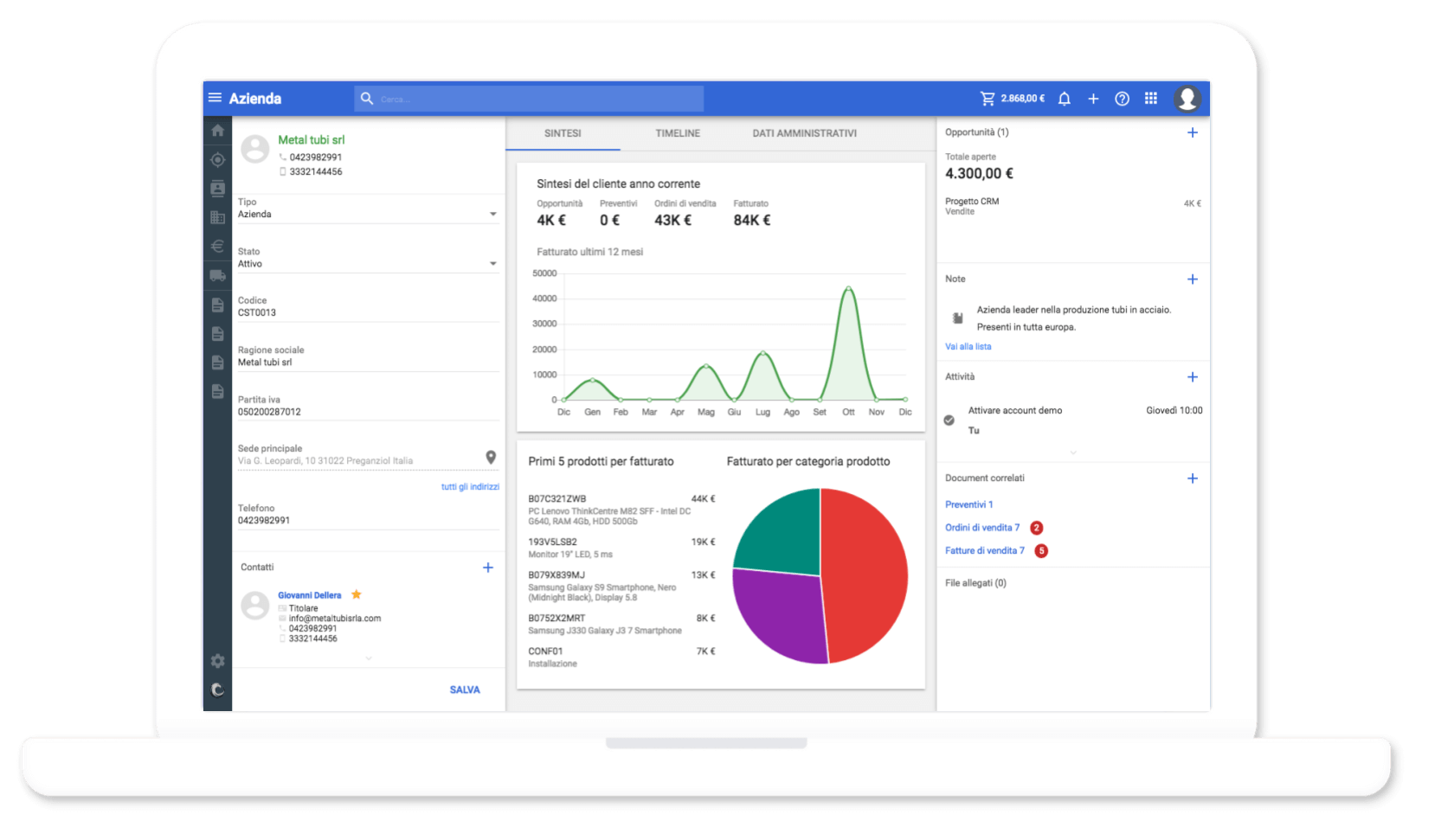Click the map pin for Sede principale
This screenshot has height=840, width=1454.
tap(491, 457)
